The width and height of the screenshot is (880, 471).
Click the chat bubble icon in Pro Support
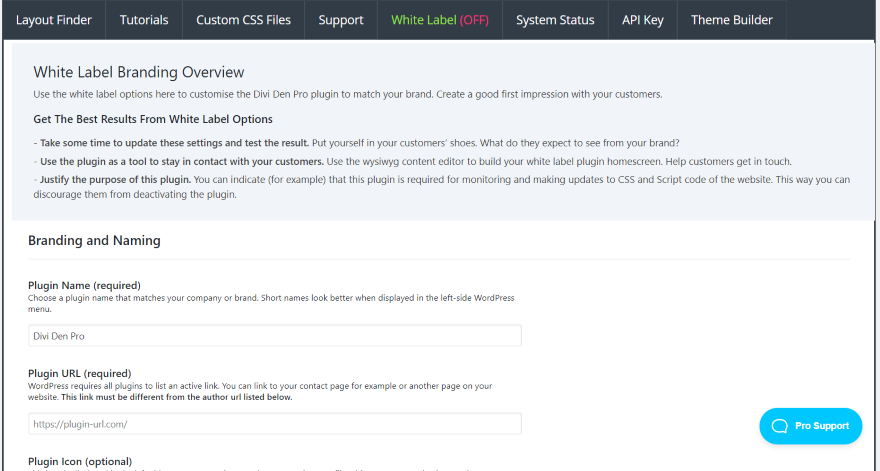[x=780, y=426]
